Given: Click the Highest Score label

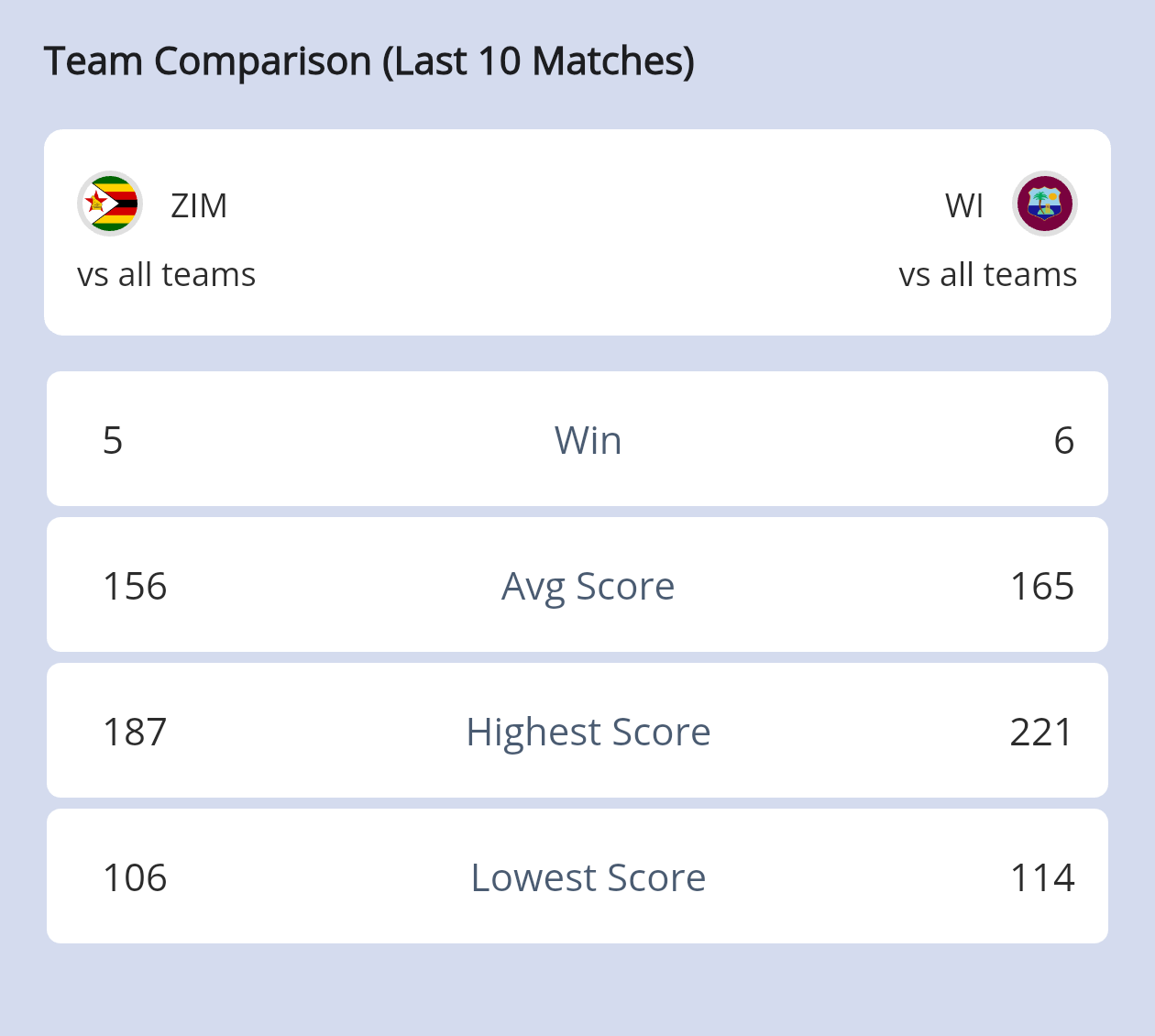Looking at the screenshot, I should tap(588, 732).
